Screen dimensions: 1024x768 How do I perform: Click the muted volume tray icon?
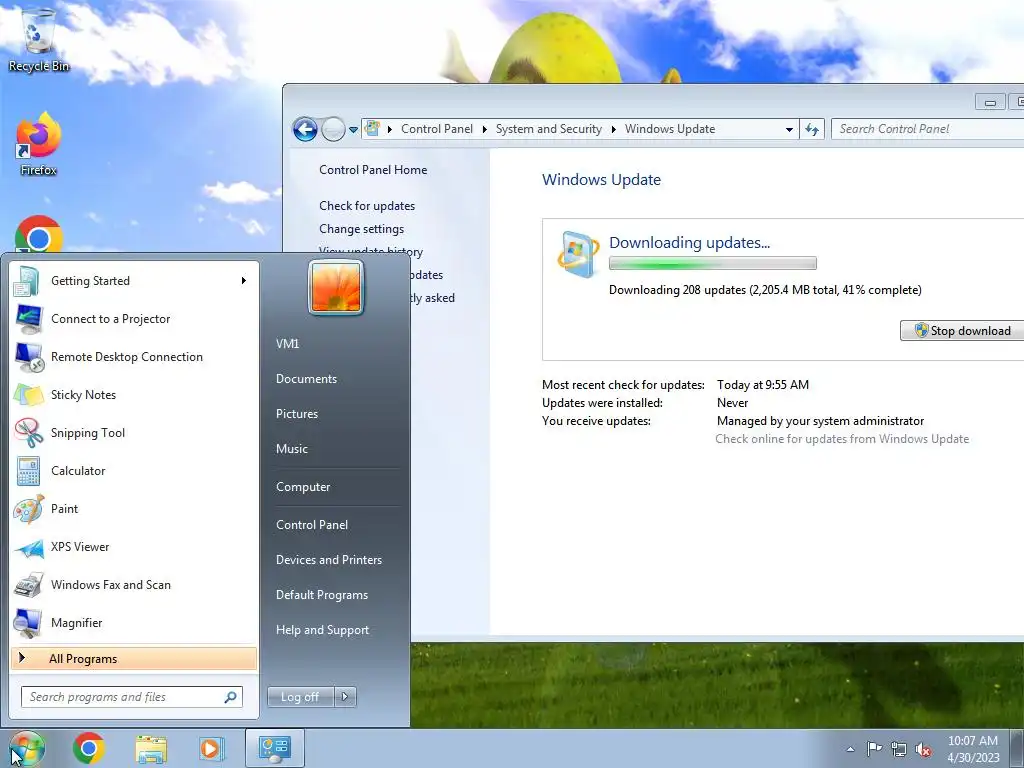[923, 749]
